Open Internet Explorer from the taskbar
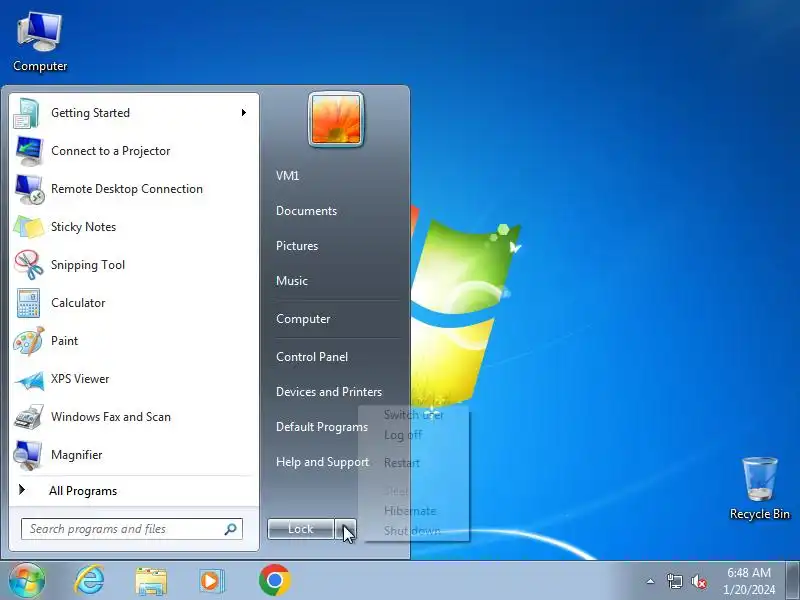 (89, 580)
